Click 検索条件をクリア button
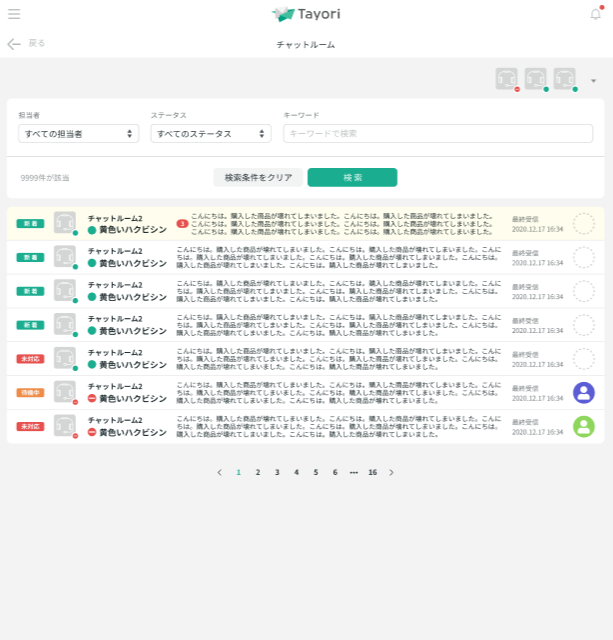The image size is (613, 640). pos(258,178)
